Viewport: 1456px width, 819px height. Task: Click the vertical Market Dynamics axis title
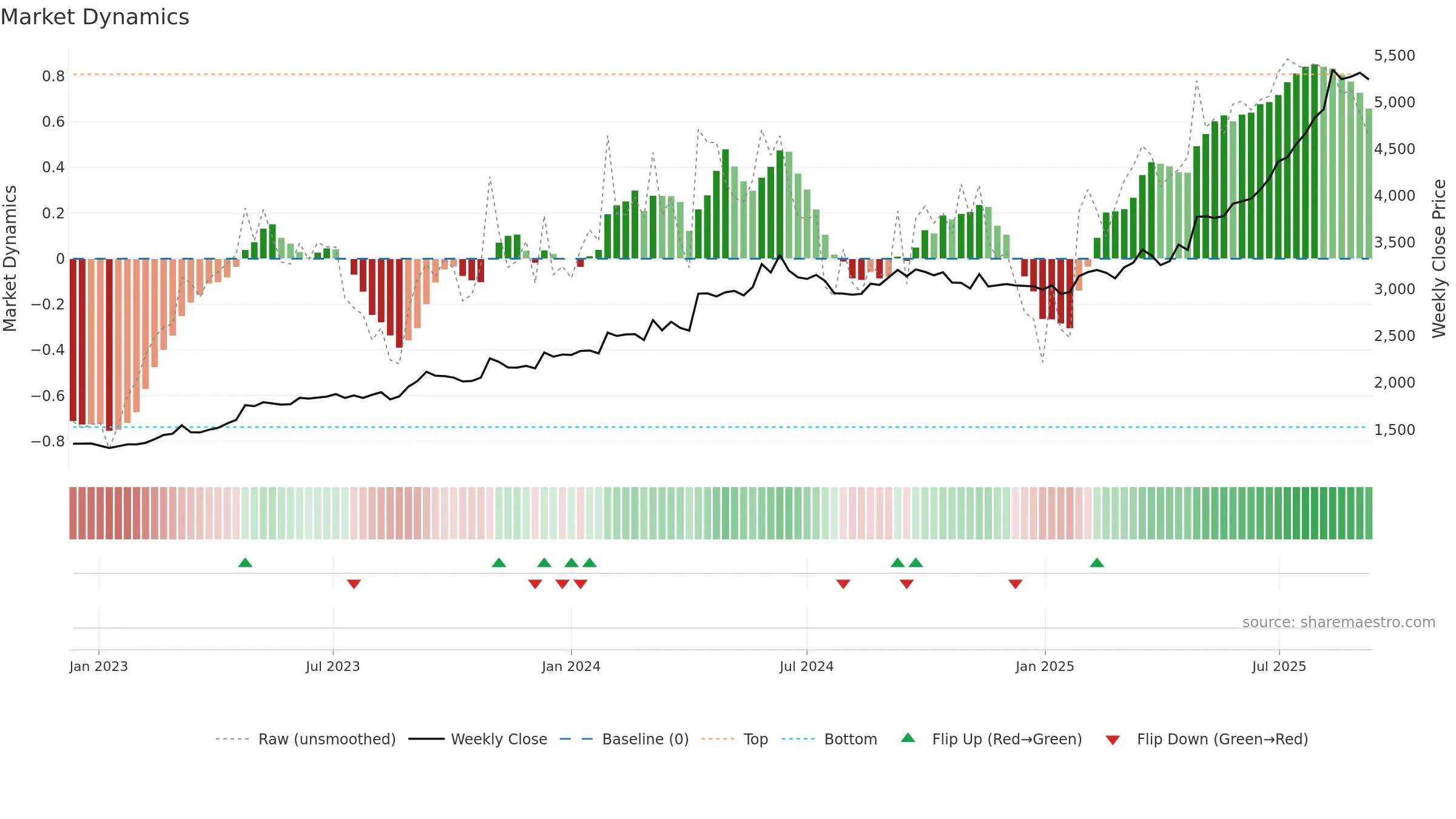[10, 258]
